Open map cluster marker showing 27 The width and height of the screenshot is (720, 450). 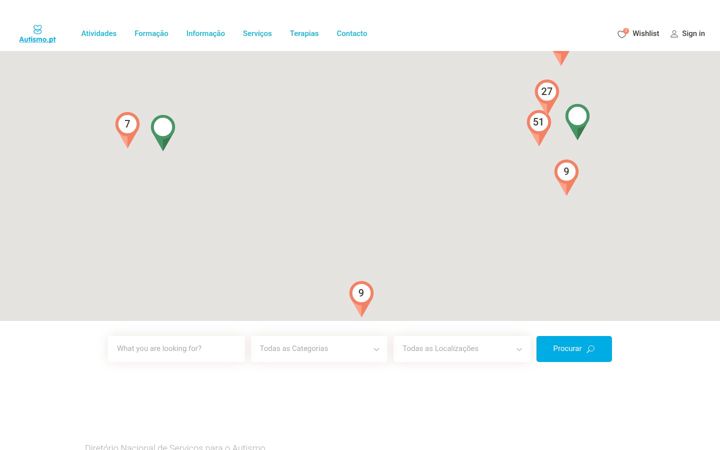click(x=546, y=96)
